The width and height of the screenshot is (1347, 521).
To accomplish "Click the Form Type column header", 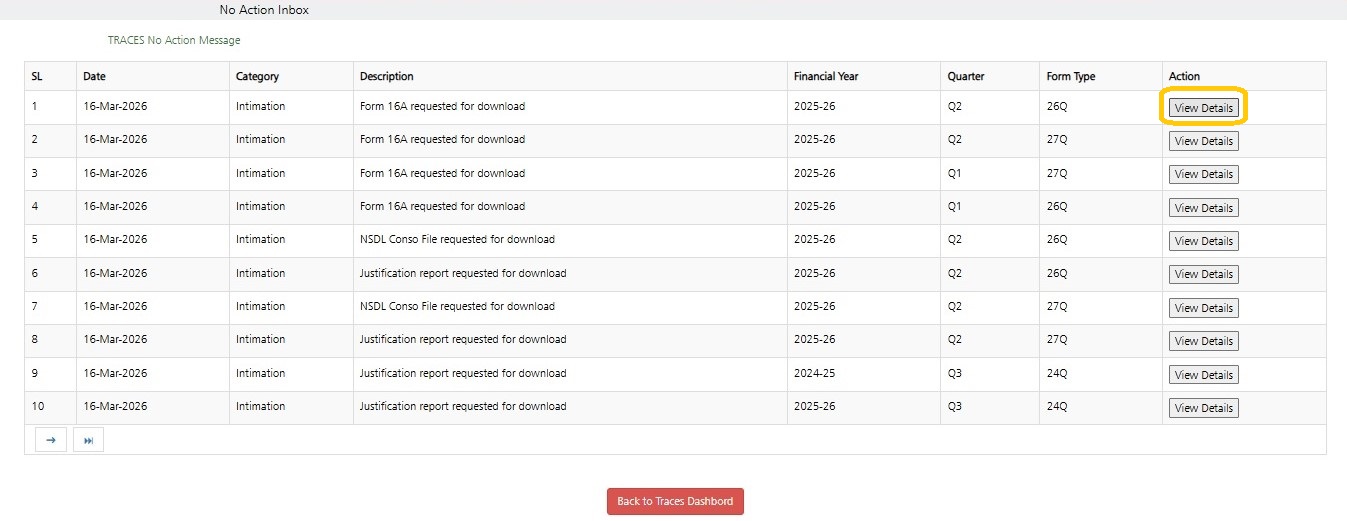I will (x=1070, y=76).
